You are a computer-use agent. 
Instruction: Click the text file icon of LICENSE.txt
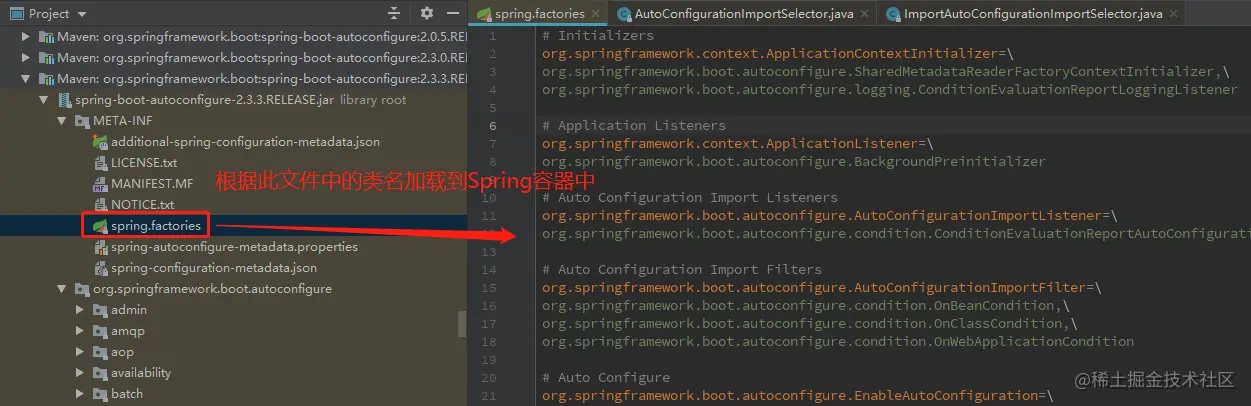[x=100, y=162]
